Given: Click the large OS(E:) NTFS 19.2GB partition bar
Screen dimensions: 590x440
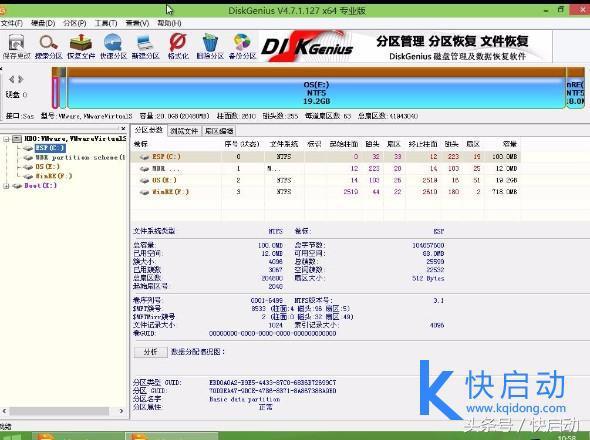Looking at the screenshot, I should click(x=316, y=93).
